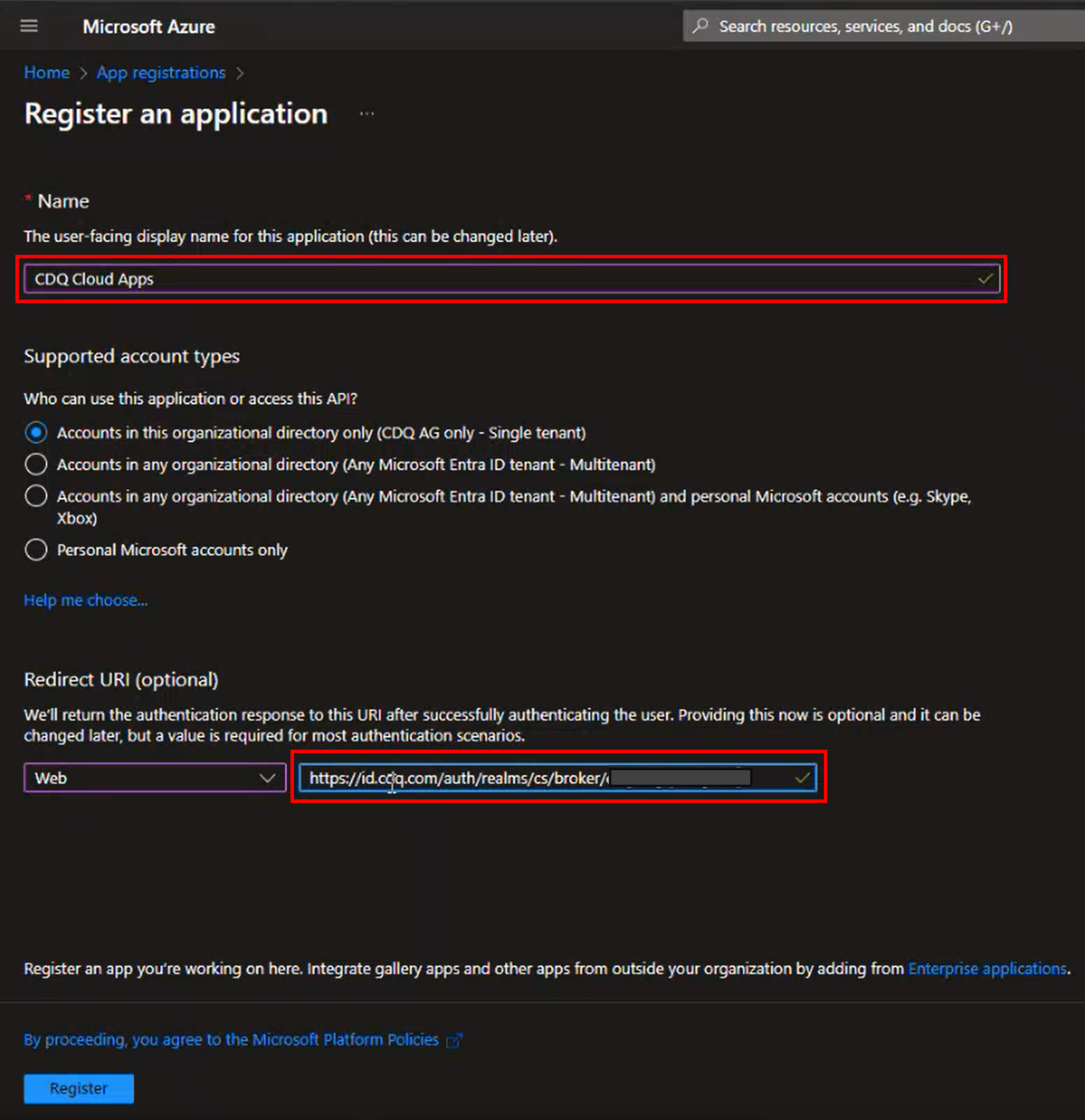Click the external link icon beside Platform Policies
Viewport: 1085px width, 1120px height.
point(454,1040)
